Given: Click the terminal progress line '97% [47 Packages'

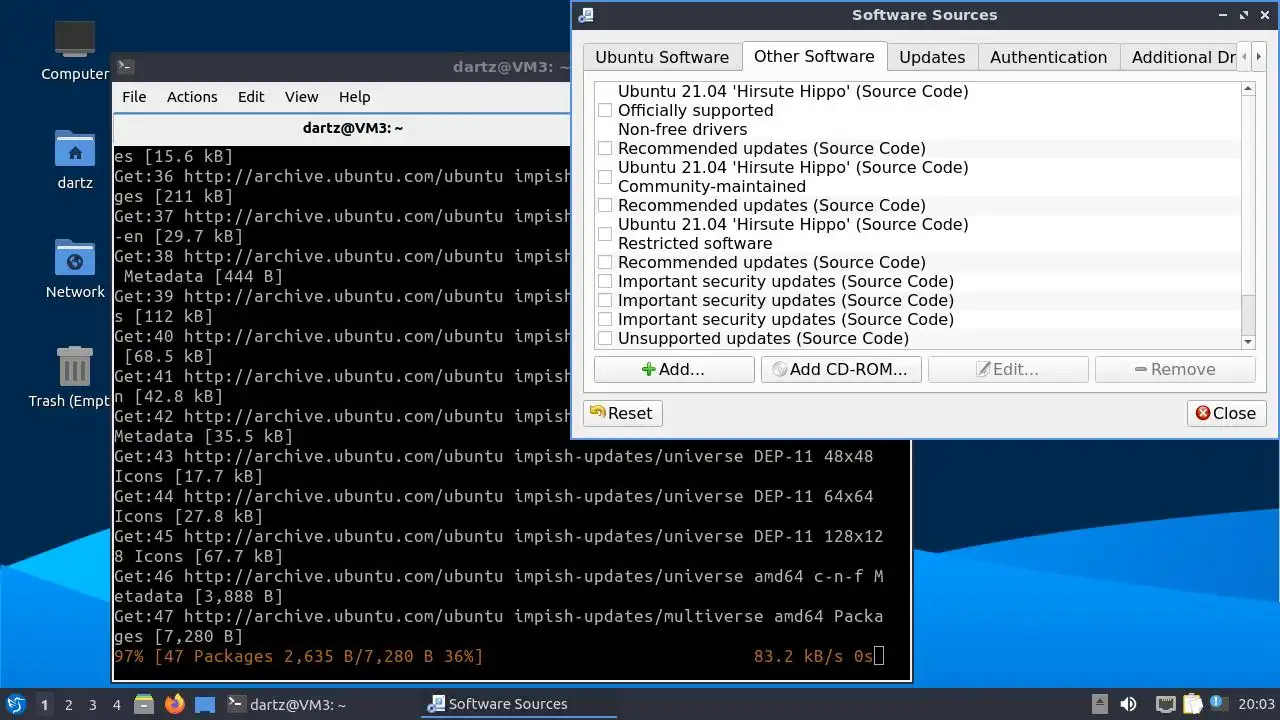Looking at the screenshot, I should click(x=298, y=656).
